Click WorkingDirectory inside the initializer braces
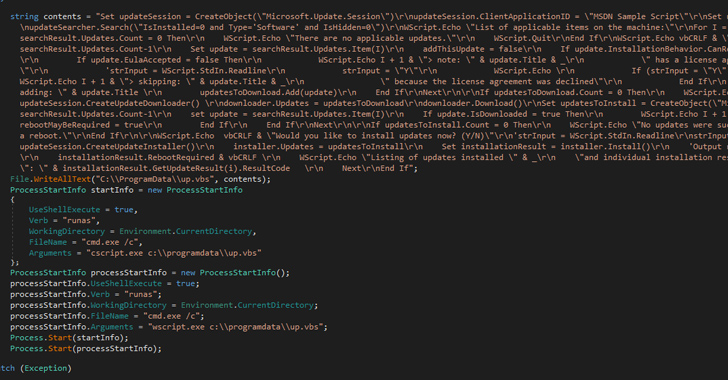Viewport: 728px width, 380px height. pyautogui.click(x=67, y=231)
